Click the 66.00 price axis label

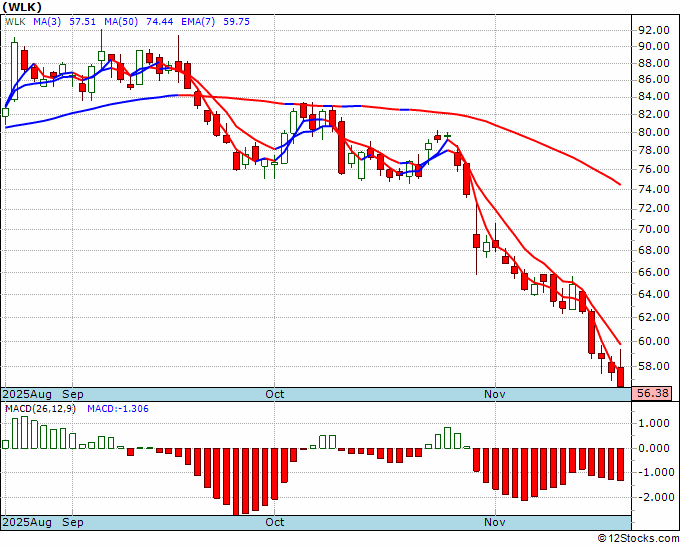pos(654,272)
